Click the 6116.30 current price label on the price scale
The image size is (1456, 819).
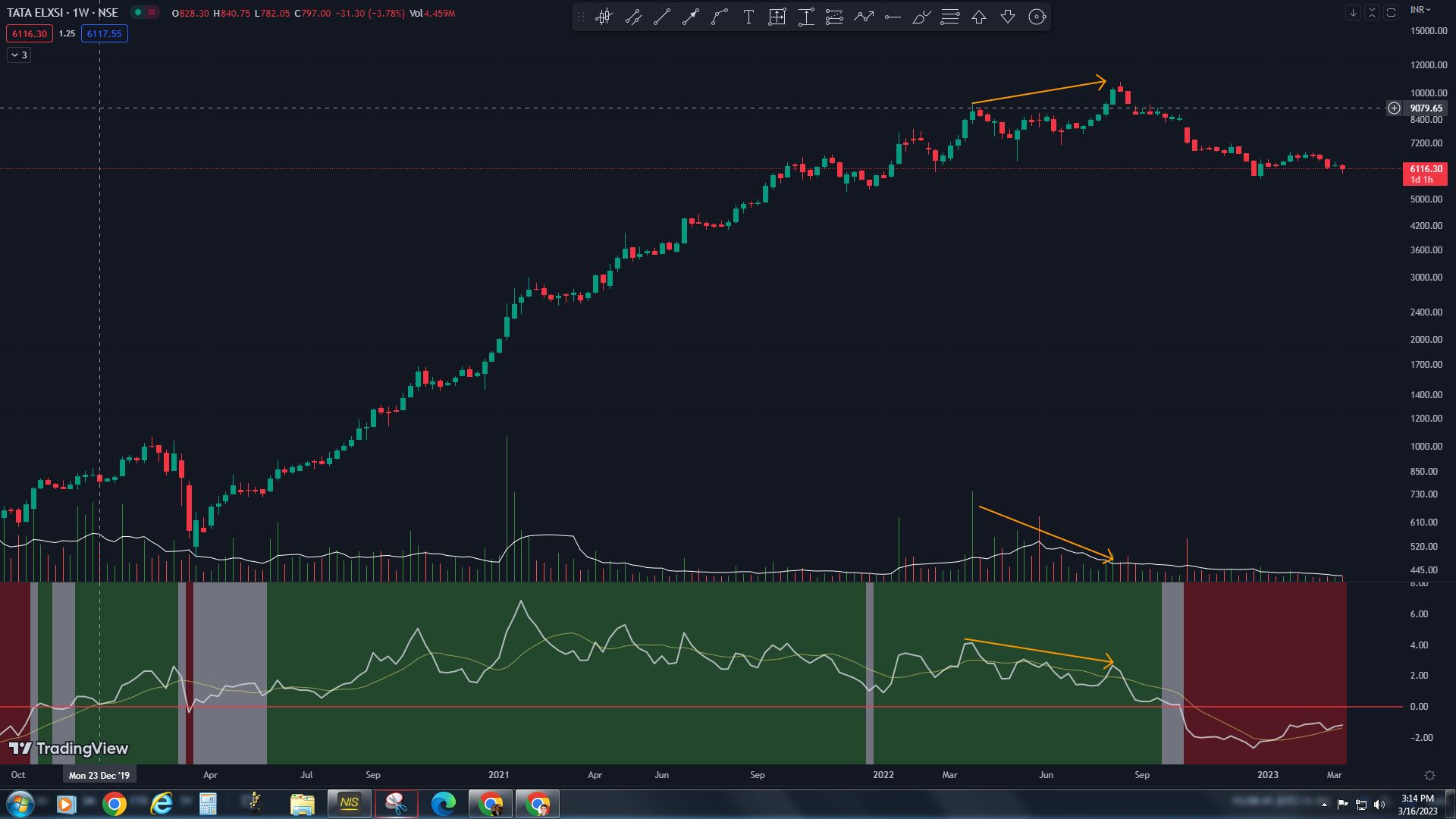tap(1426, 174)
